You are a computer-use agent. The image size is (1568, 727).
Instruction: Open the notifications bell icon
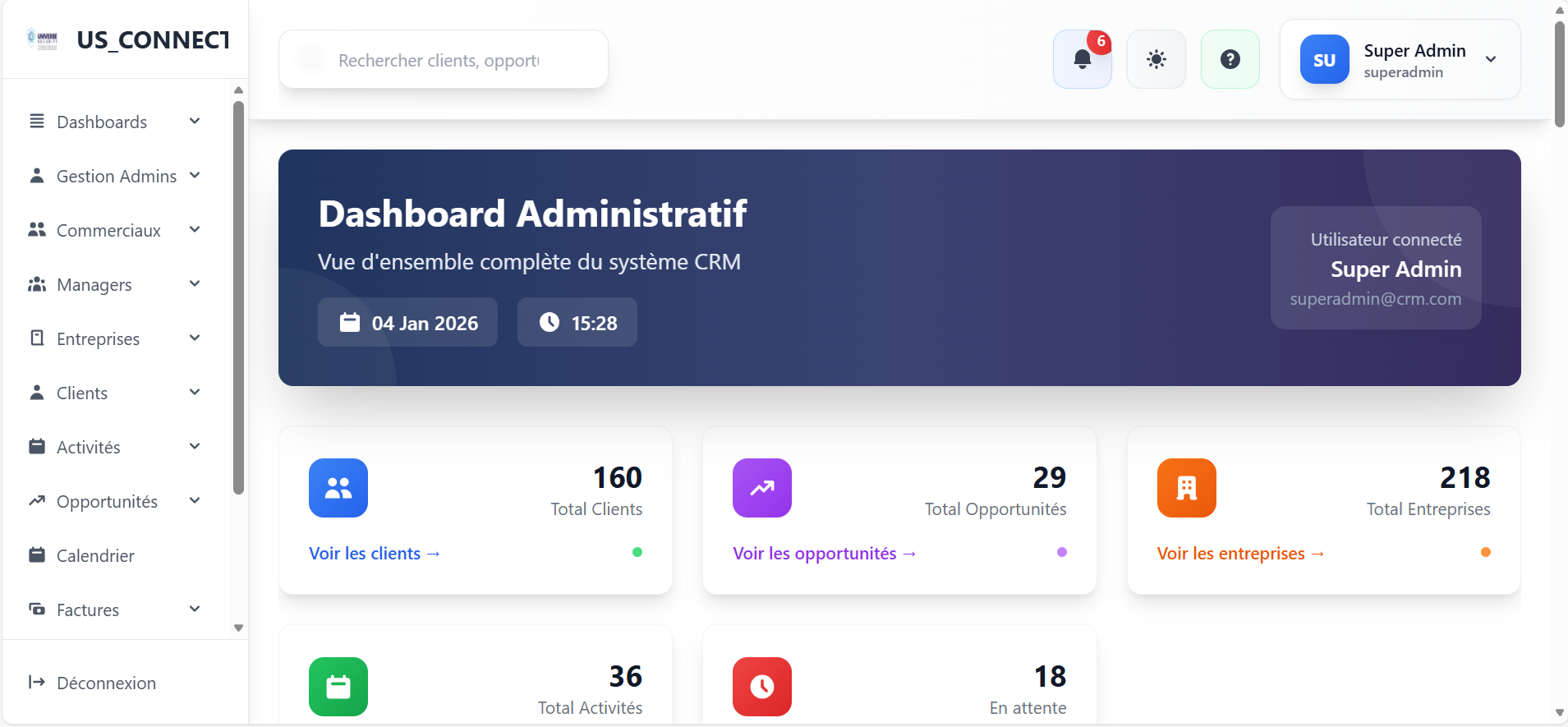pos(1082,59)
